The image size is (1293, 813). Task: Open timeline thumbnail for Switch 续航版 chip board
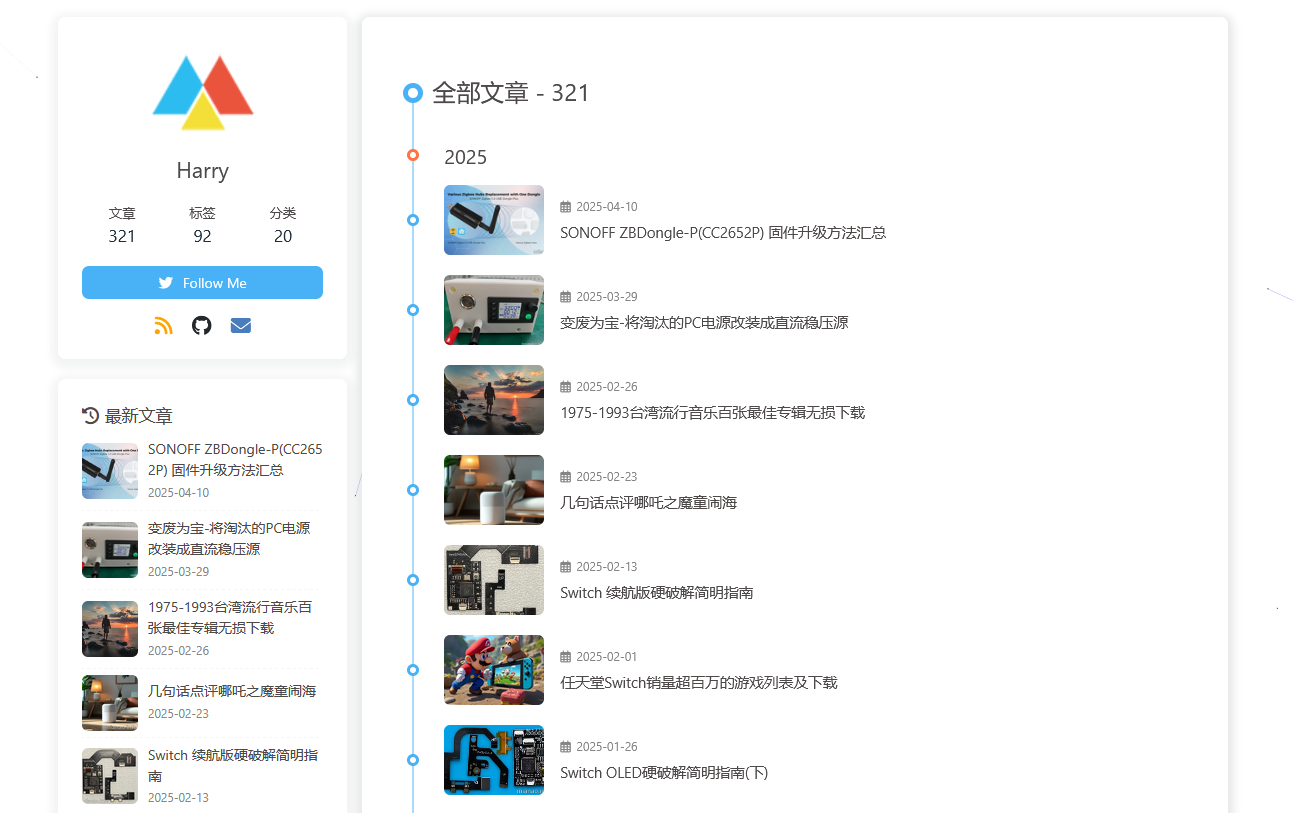tap(494, 580)
